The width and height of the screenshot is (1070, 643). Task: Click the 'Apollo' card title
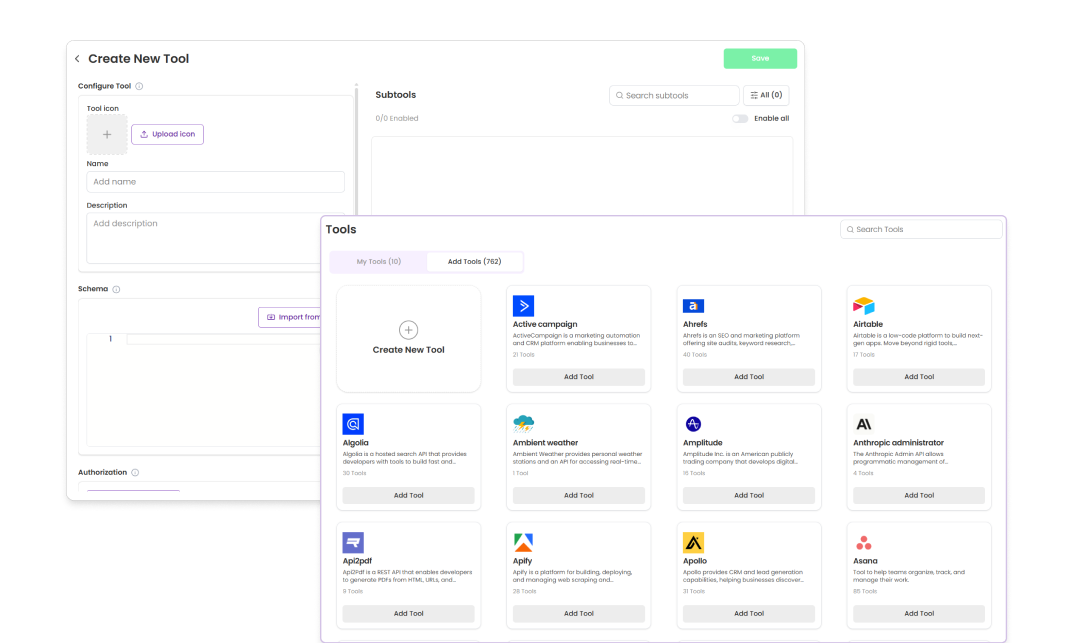[695, 561]
